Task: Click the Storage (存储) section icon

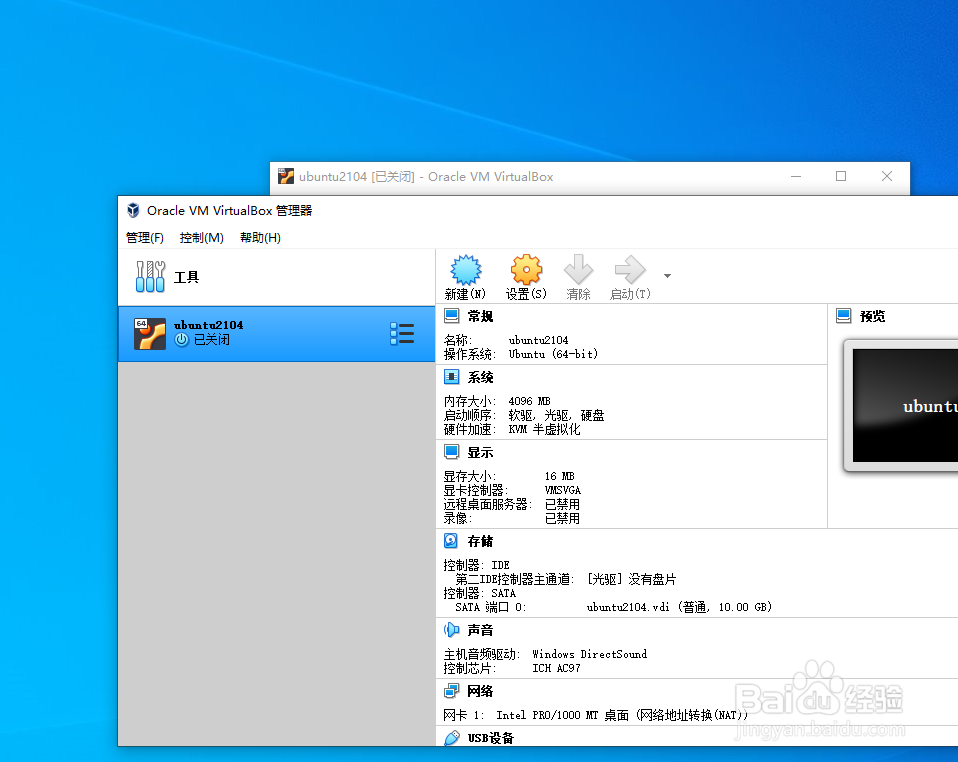Action: pos(451,541)
